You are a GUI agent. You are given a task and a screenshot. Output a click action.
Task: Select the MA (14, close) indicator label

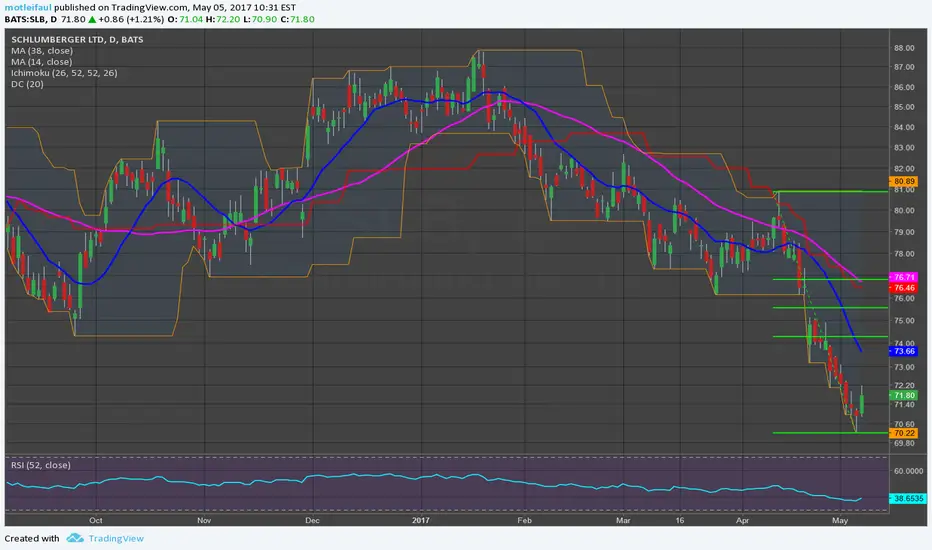click(42, 62)
